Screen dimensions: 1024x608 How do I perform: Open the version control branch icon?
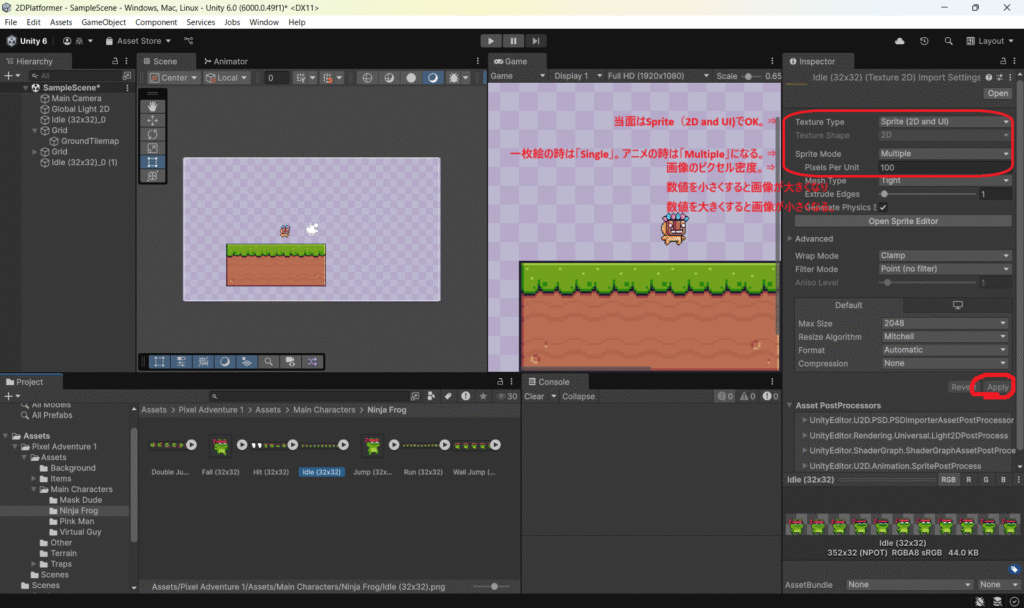pyautogui.click(x=189, y=40)
